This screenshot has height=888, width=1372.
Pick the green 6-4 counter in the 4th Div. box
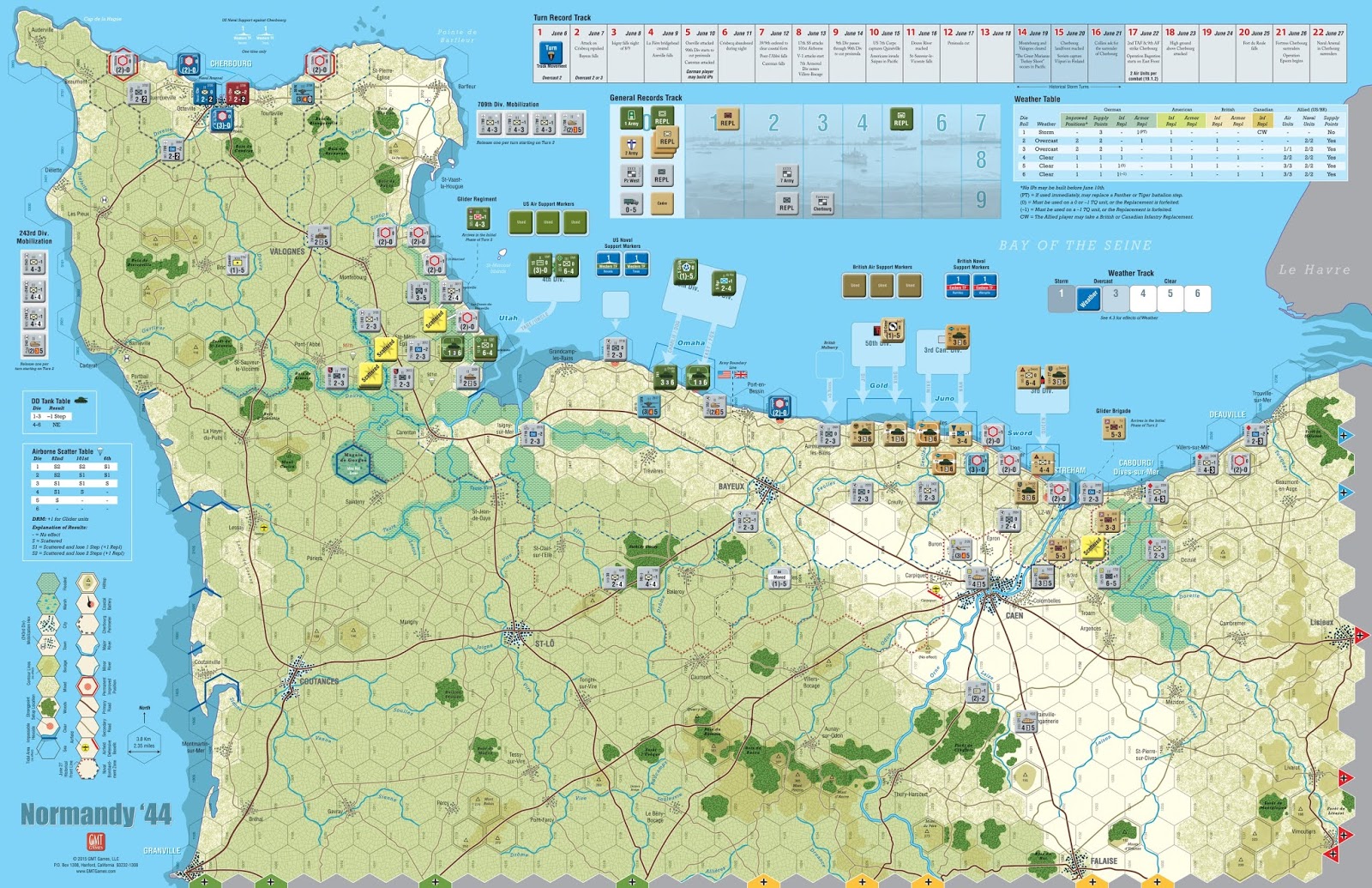pyautogui.click(x=567, y=265)
